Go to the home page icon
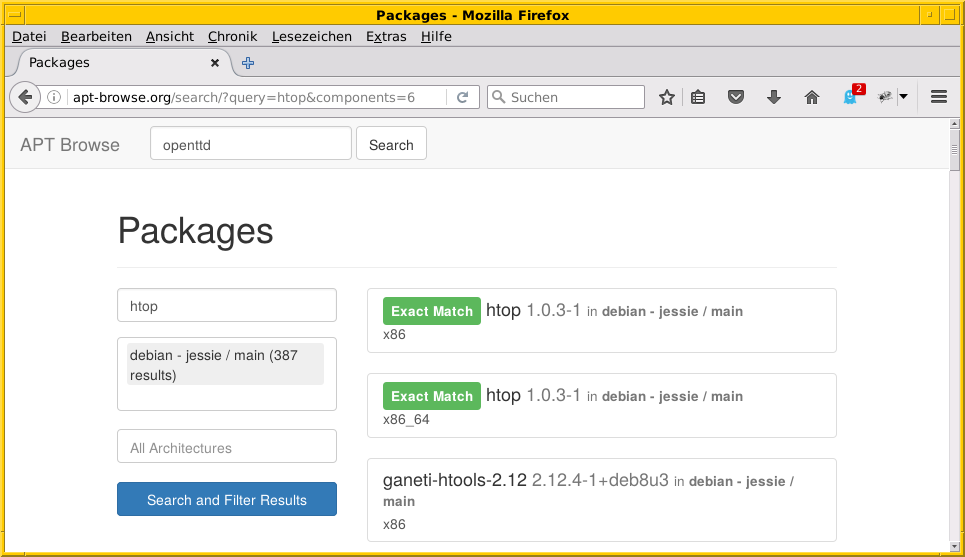Image resolution: width=965 pixels, height=557 pixels. pyautogui.click(x=812, y=97)
